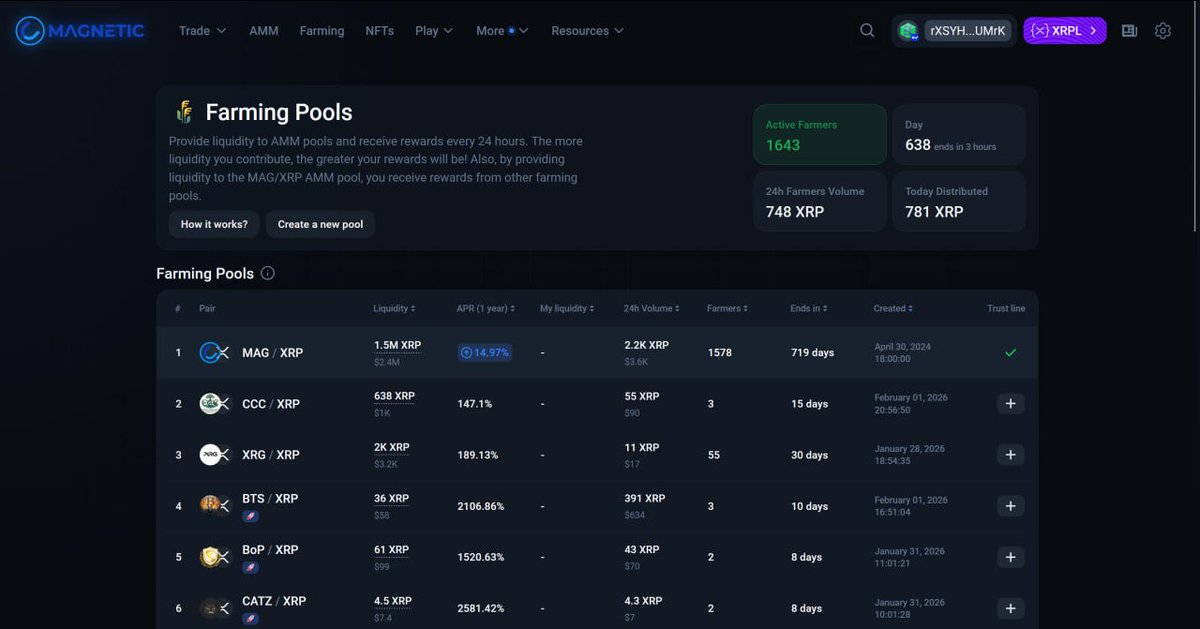The width and height of the screenshot is (1200, 629).
Task: Sort table by 24h Volume
Action: tap(651, 309)
